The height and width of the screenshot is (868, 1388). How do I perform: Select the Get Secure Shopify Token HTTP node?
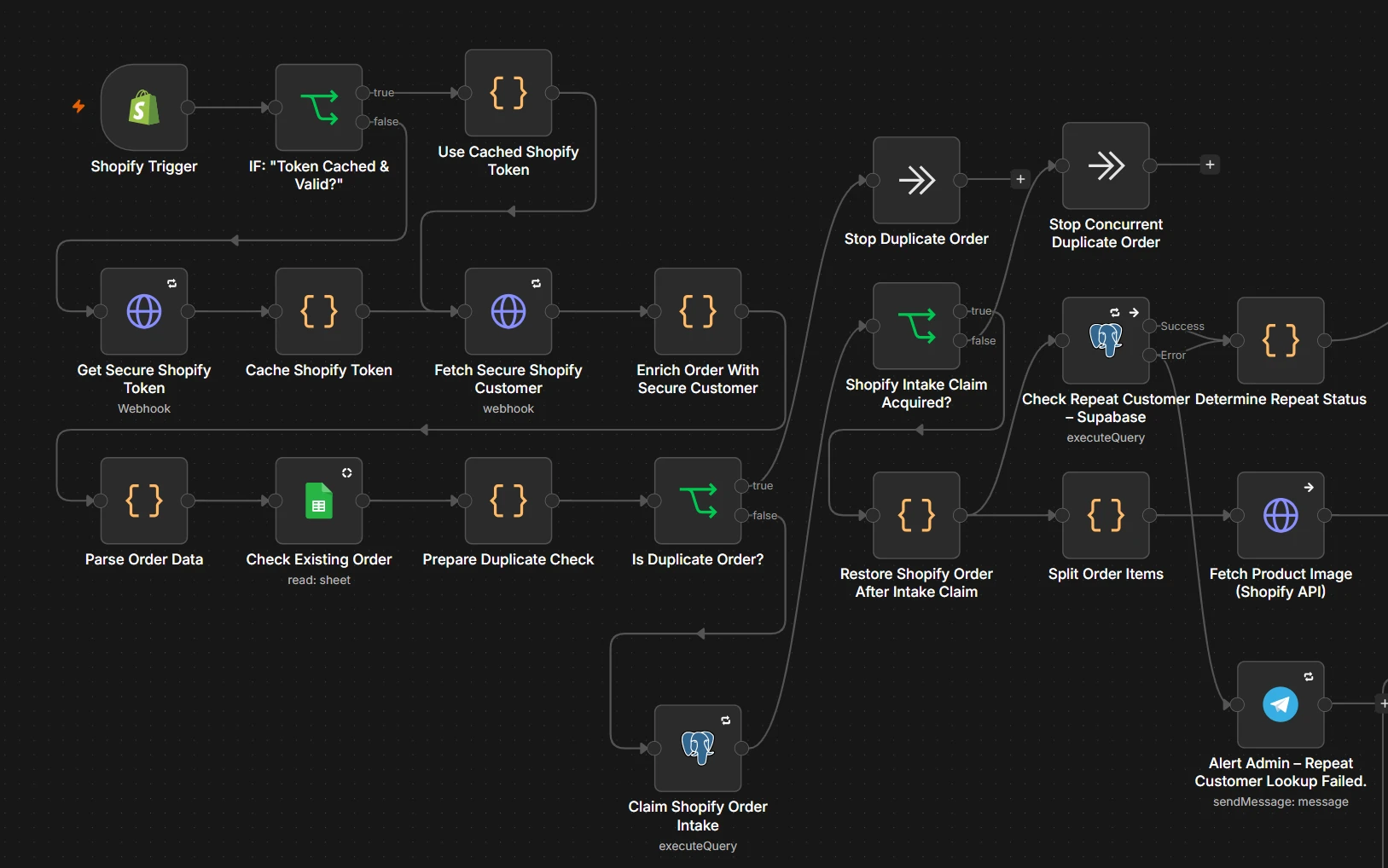[144, 311]
